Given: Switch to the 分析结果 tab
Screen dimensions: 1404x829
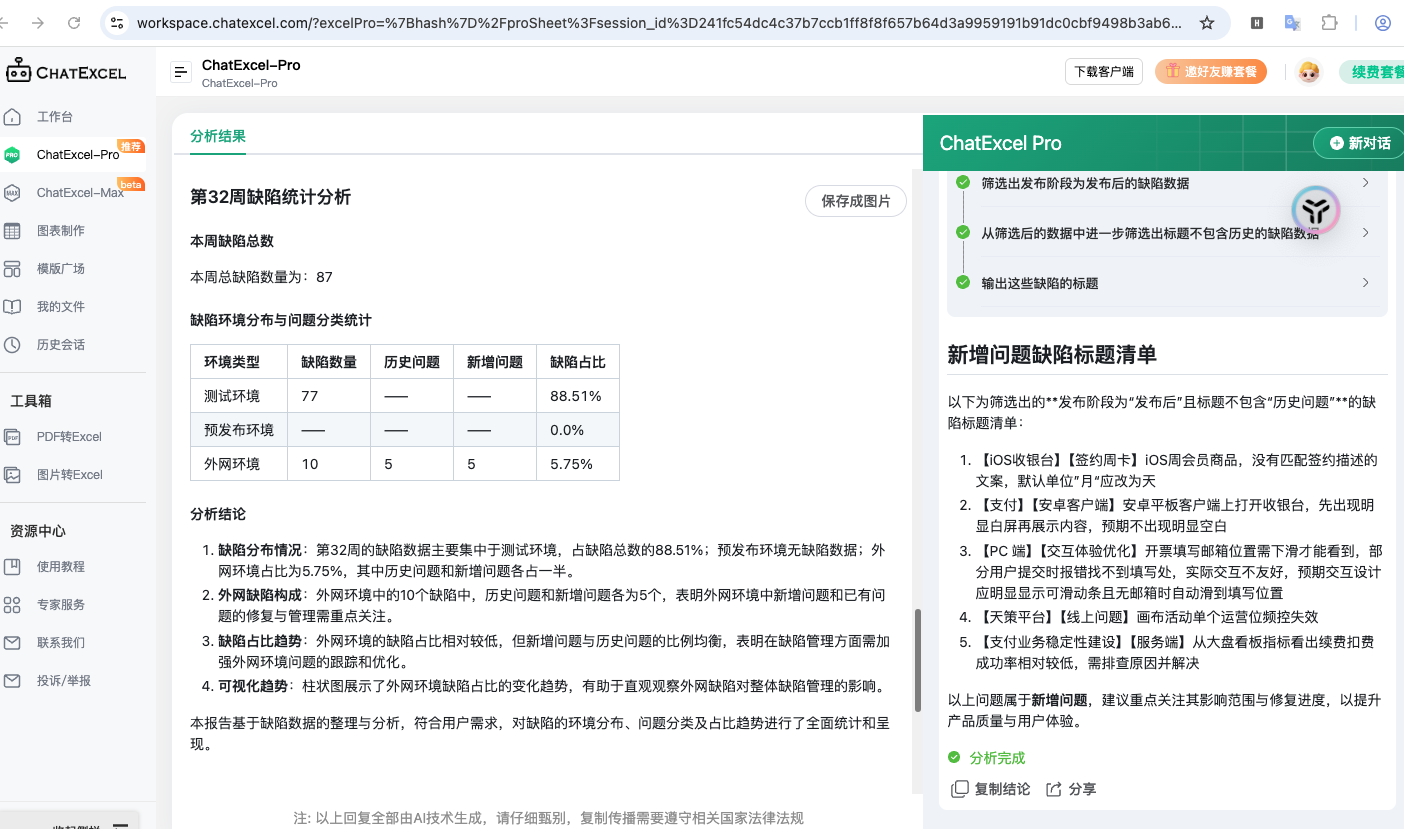Looking at the screenshot, I should (218, 136).
